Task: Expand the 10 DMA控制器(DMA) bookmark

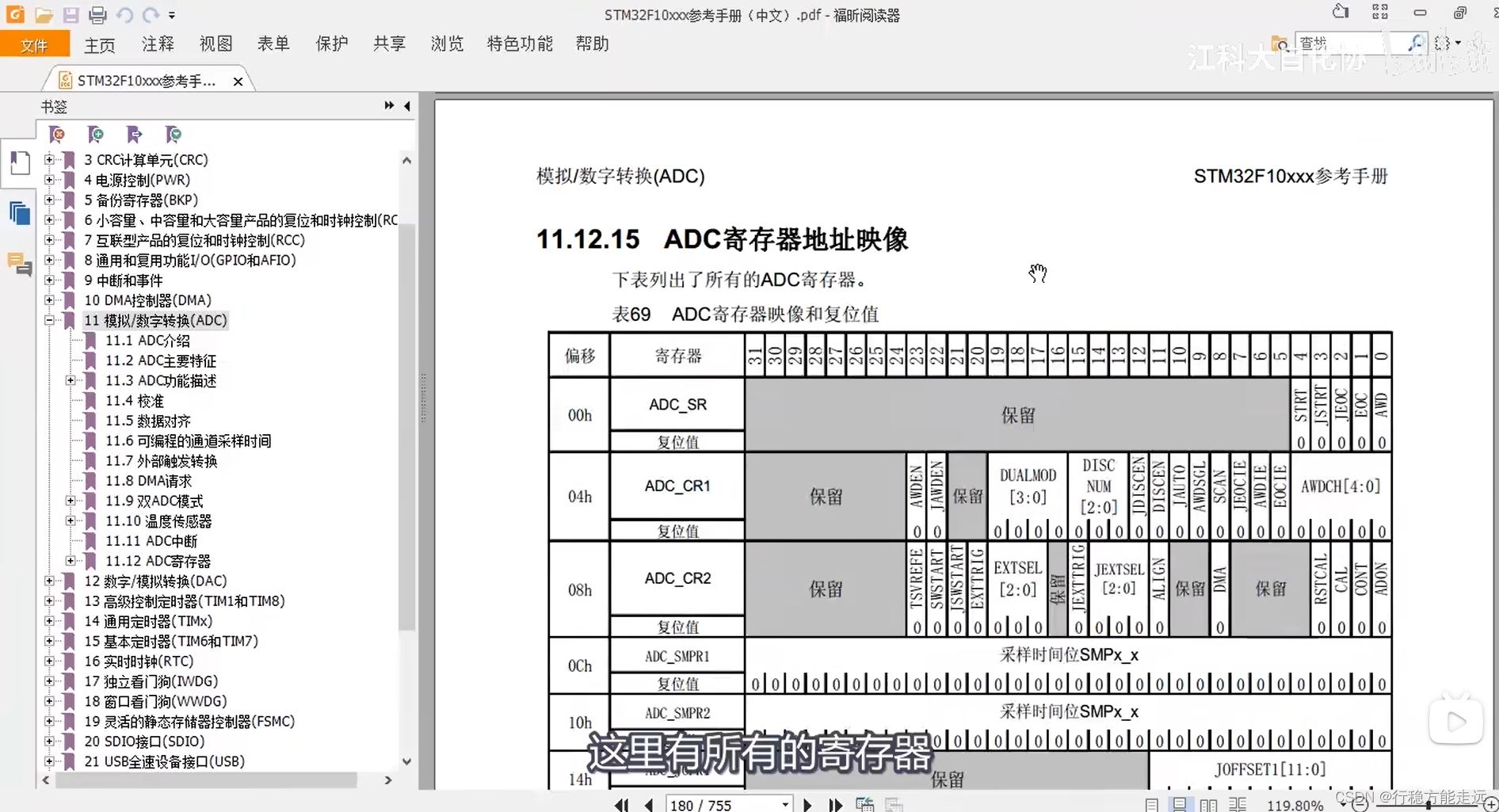Action: tap(49, 300)
